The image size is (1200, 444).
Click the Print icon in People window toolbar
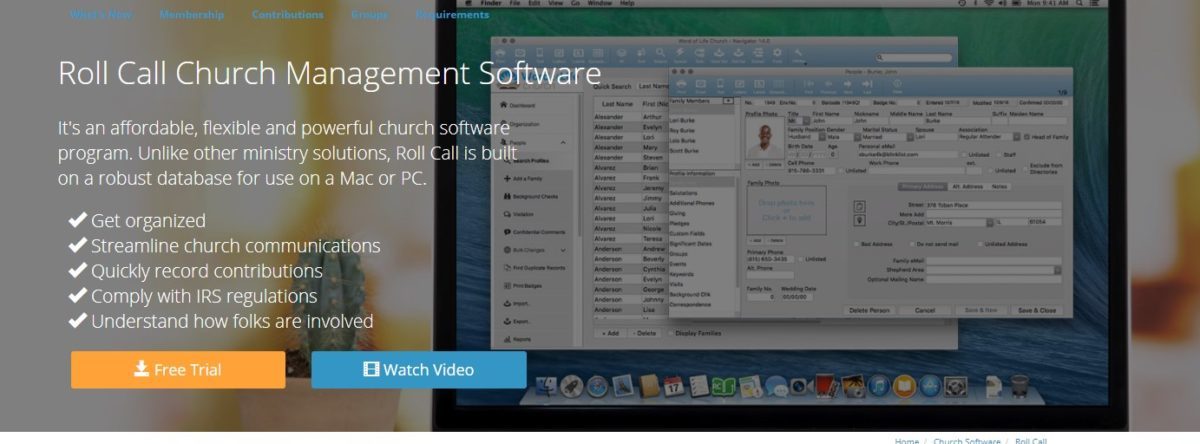click(681, 84)
